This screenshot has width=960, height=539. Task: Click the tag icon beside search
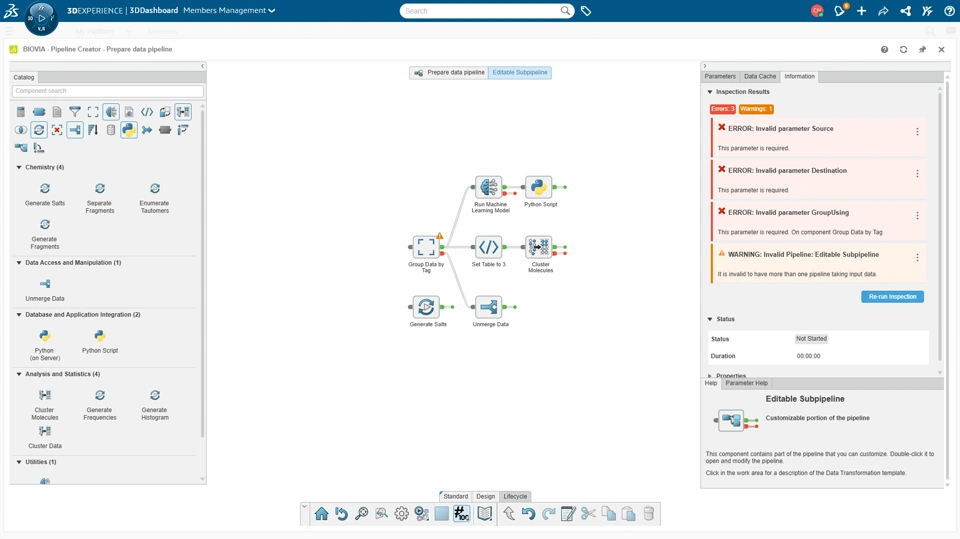point(586,11)
